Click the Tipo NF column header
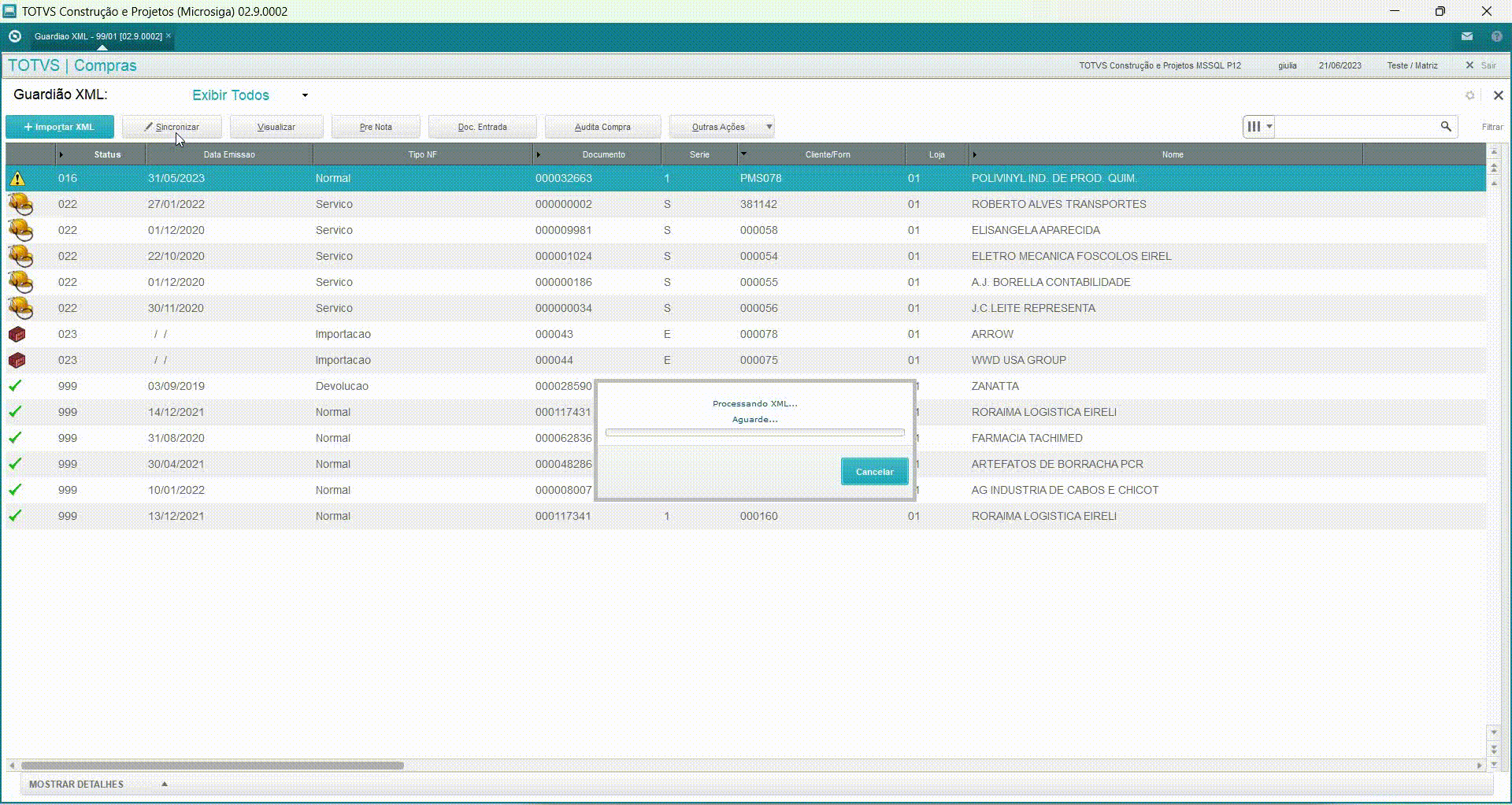Screen dimensions: 1512x805 click(x=422, y=154)
